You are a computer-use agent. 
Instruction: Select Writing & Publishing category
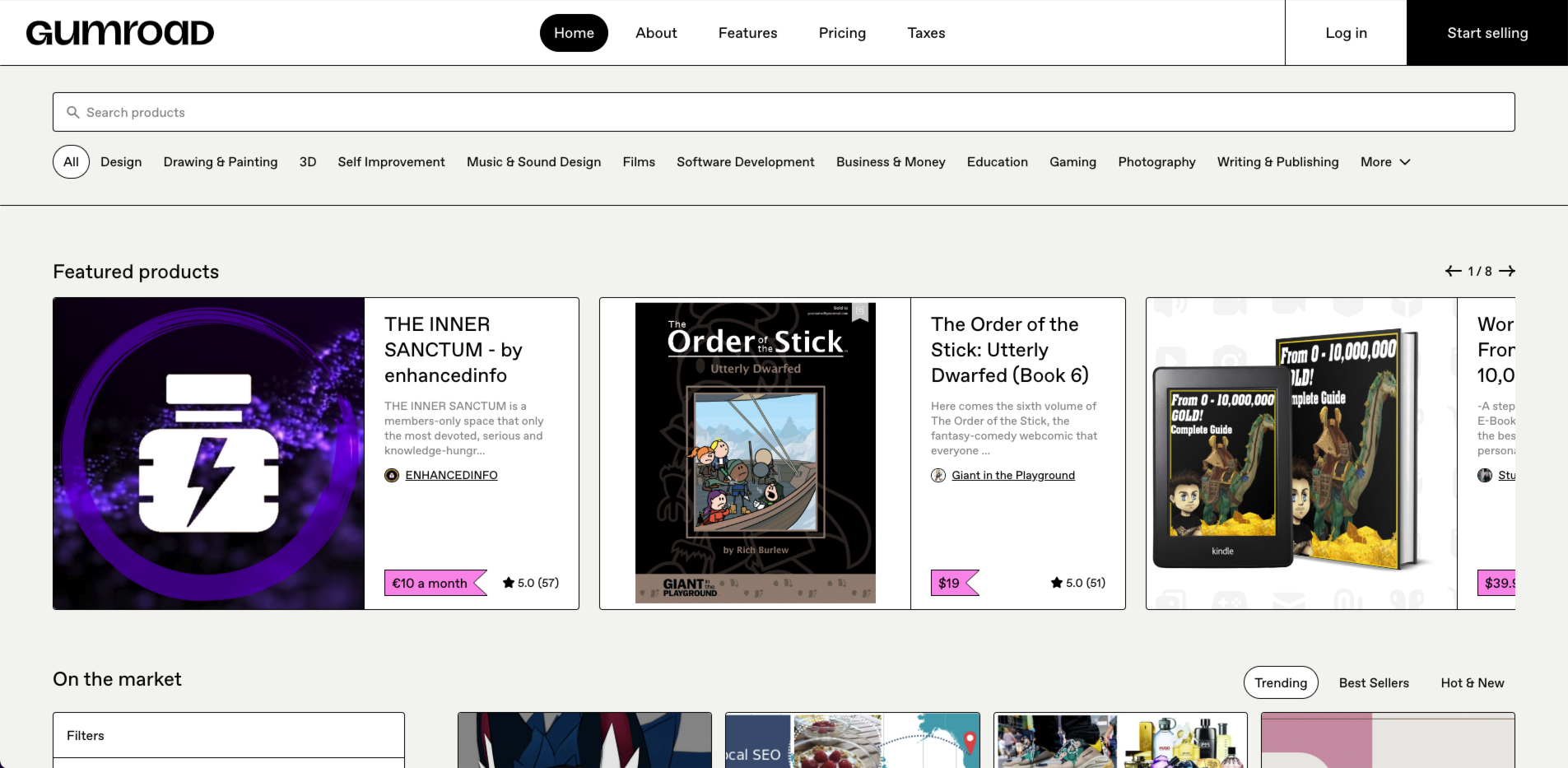[x=1278, y=162]
